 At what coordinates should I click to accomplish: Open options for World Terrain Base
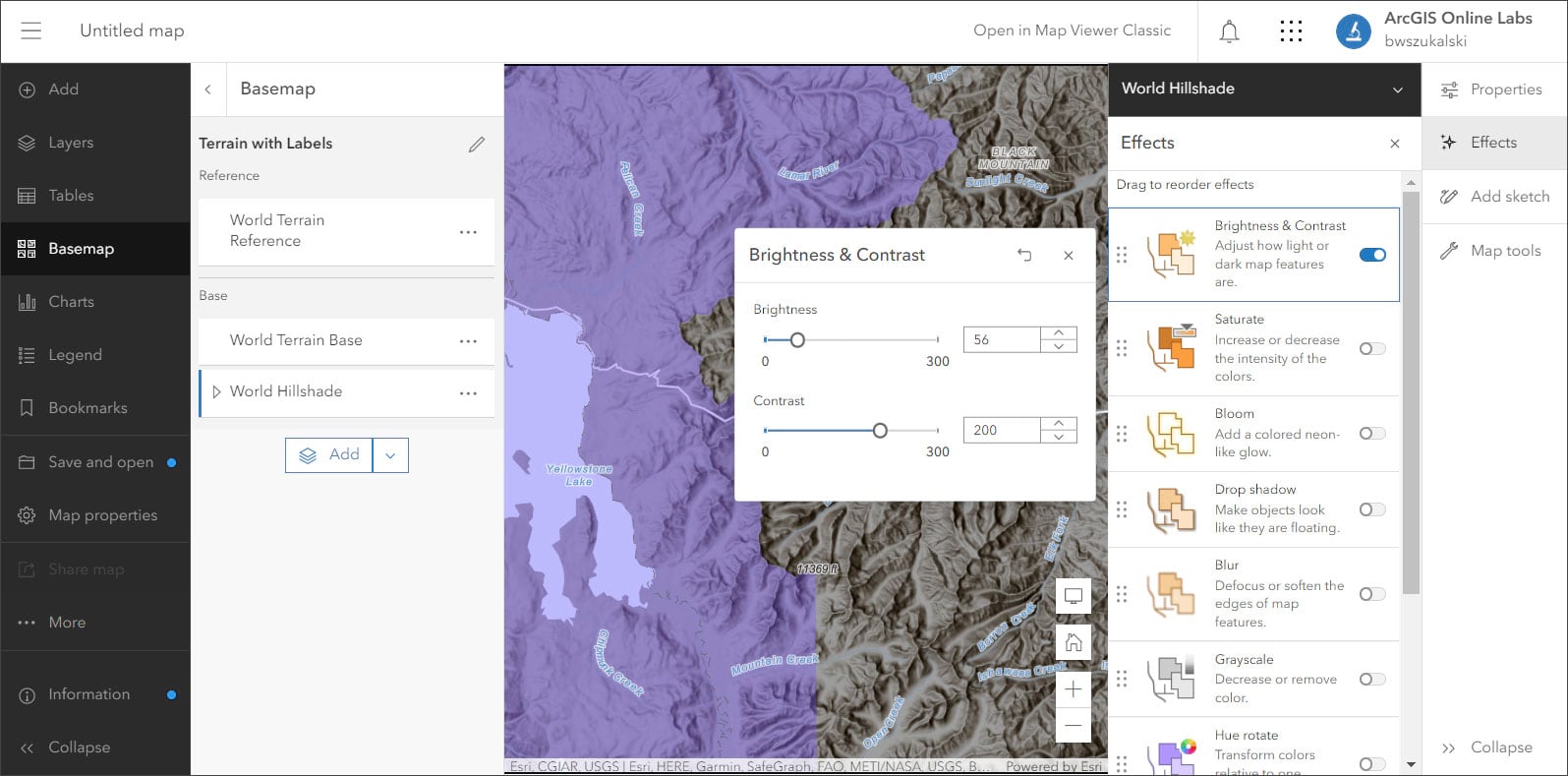[468, 341]
